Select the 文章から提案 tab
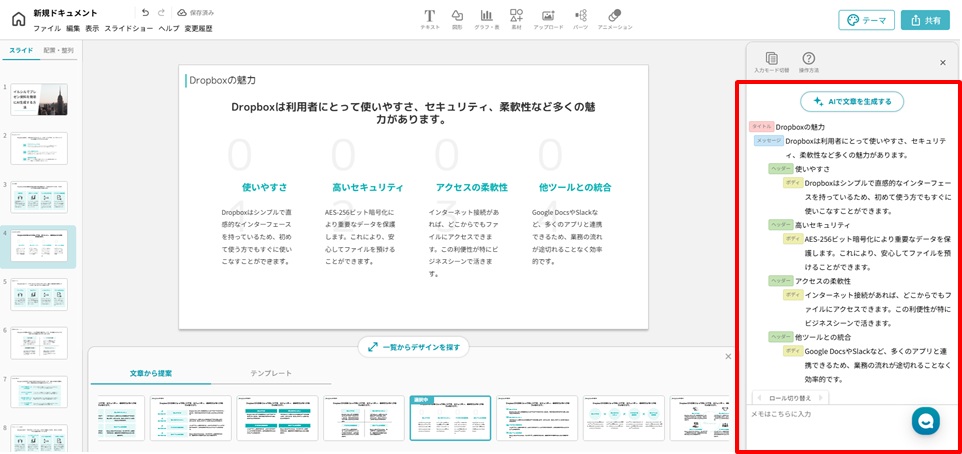The image size is (962, 454). coord(151,373)
